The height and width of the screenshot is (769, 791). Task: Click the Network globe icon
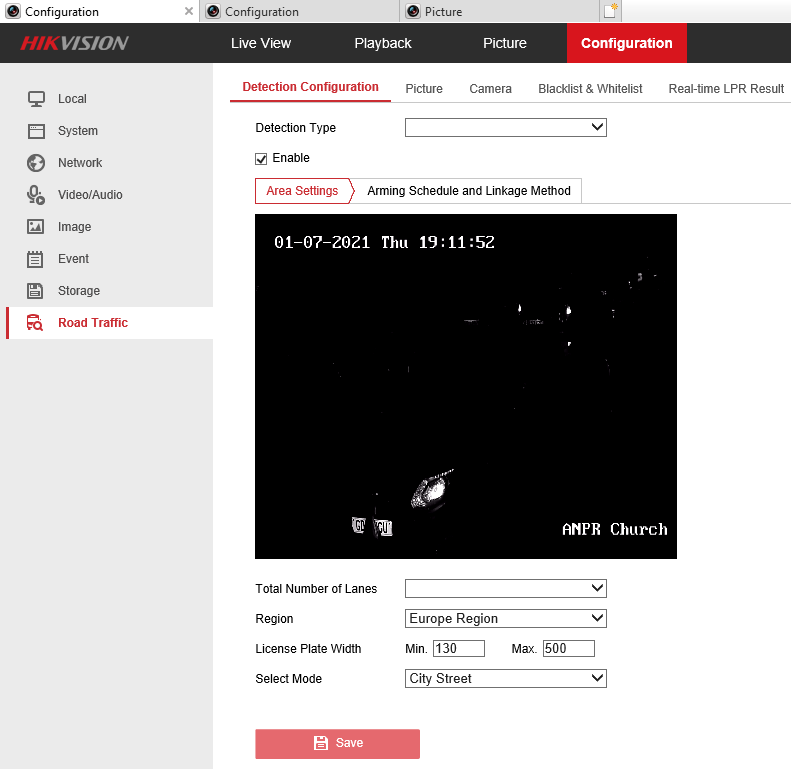click(x=36, y=163)
